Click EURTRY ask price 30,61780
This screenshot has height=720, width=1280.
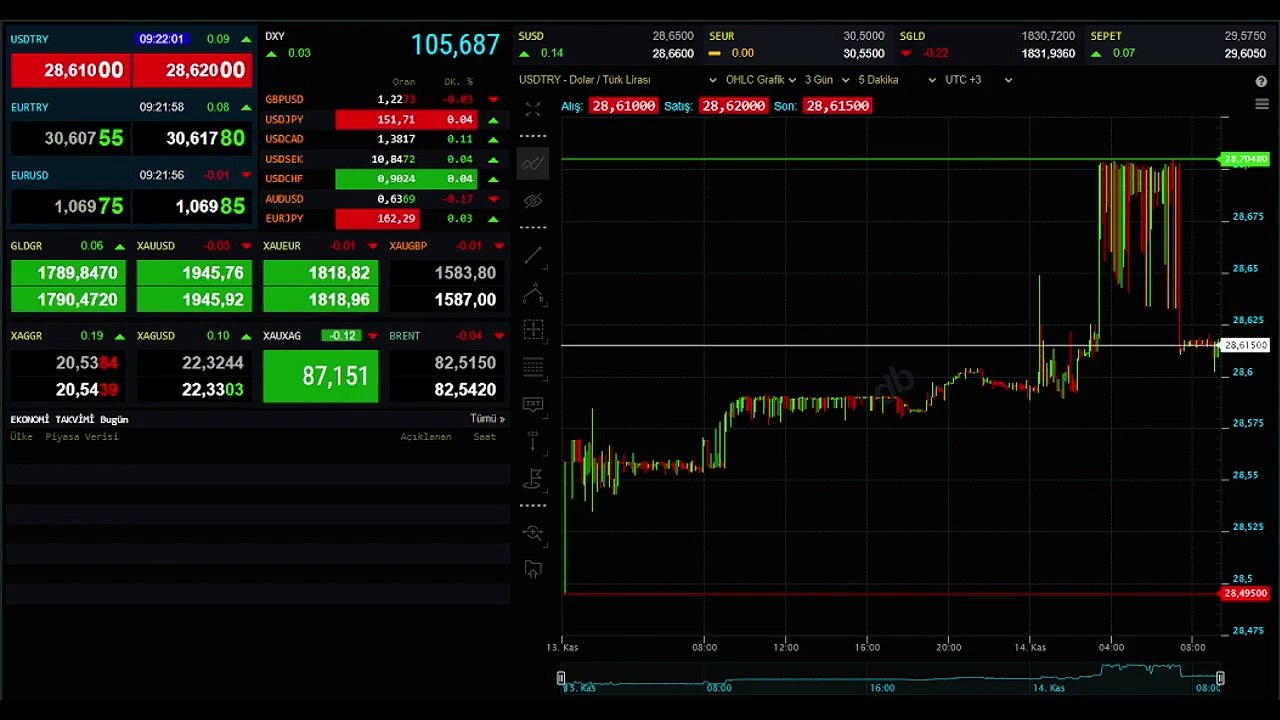tap(192, 138)
